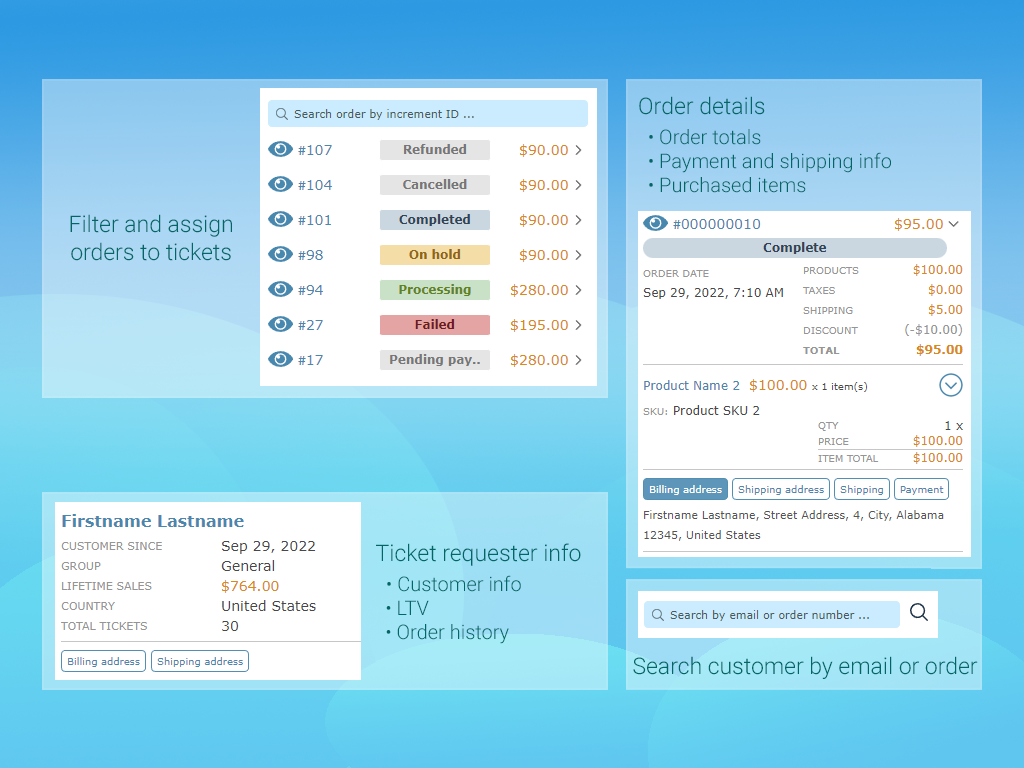Open the customer's Billing address
The width and height of the screenshot is (1024, 768).
point(103,661)
